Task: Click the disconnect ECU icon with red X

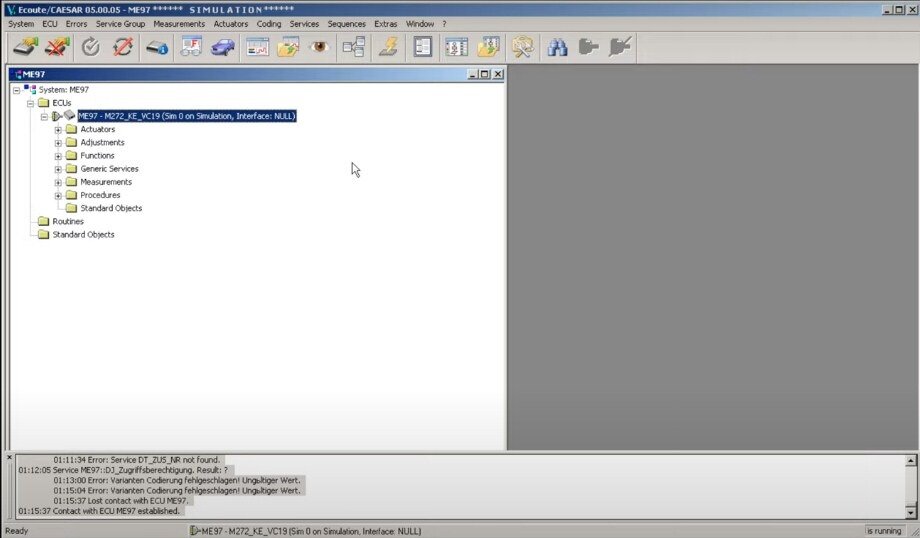Action: click(57, 47)
